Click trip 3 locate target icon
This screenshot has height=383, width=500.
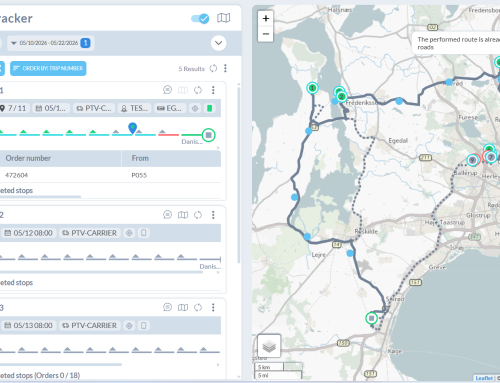129,325
